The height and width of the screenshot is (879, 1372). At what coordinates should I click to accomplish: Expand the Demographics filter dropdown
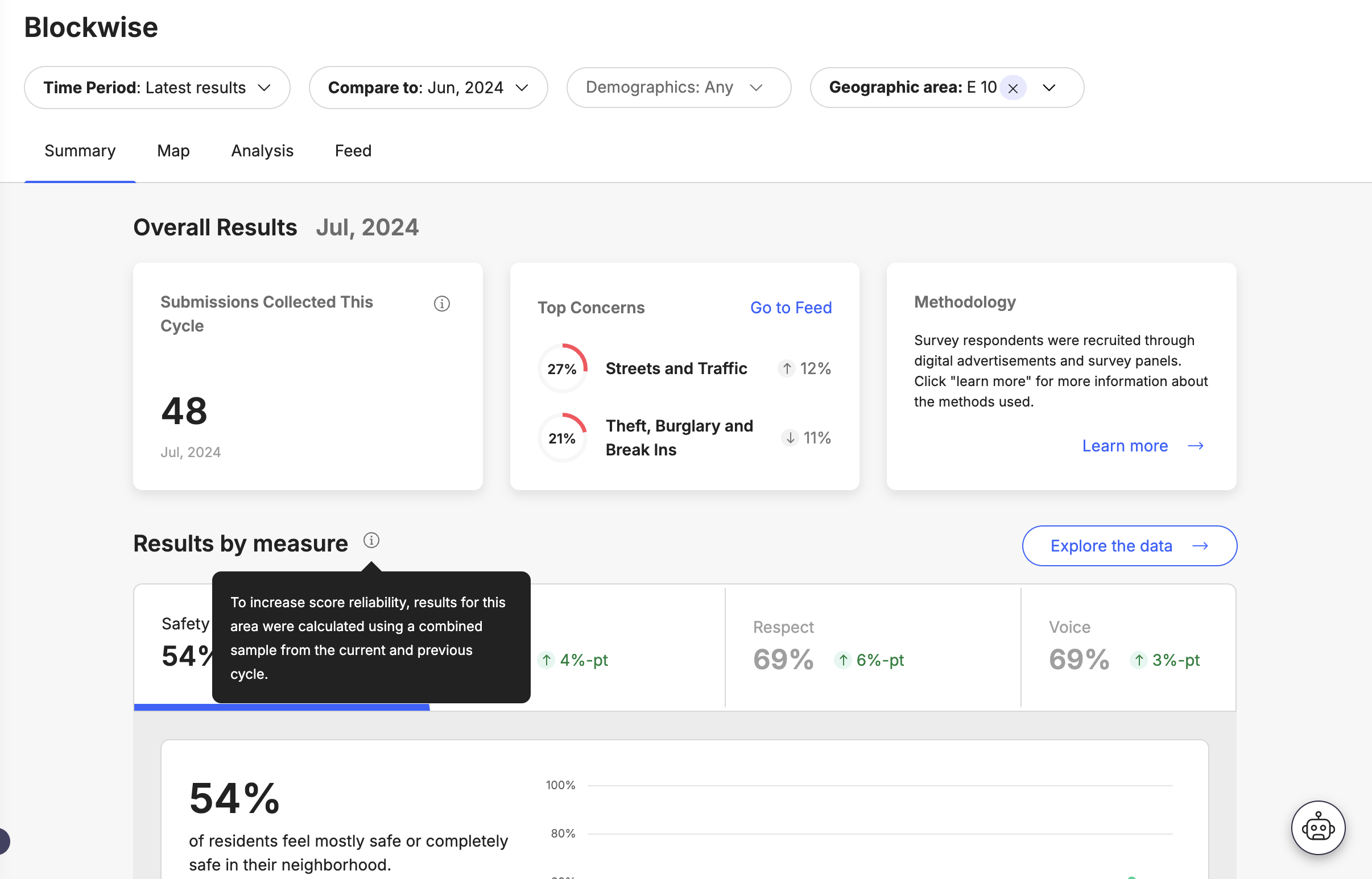(678, 88)
